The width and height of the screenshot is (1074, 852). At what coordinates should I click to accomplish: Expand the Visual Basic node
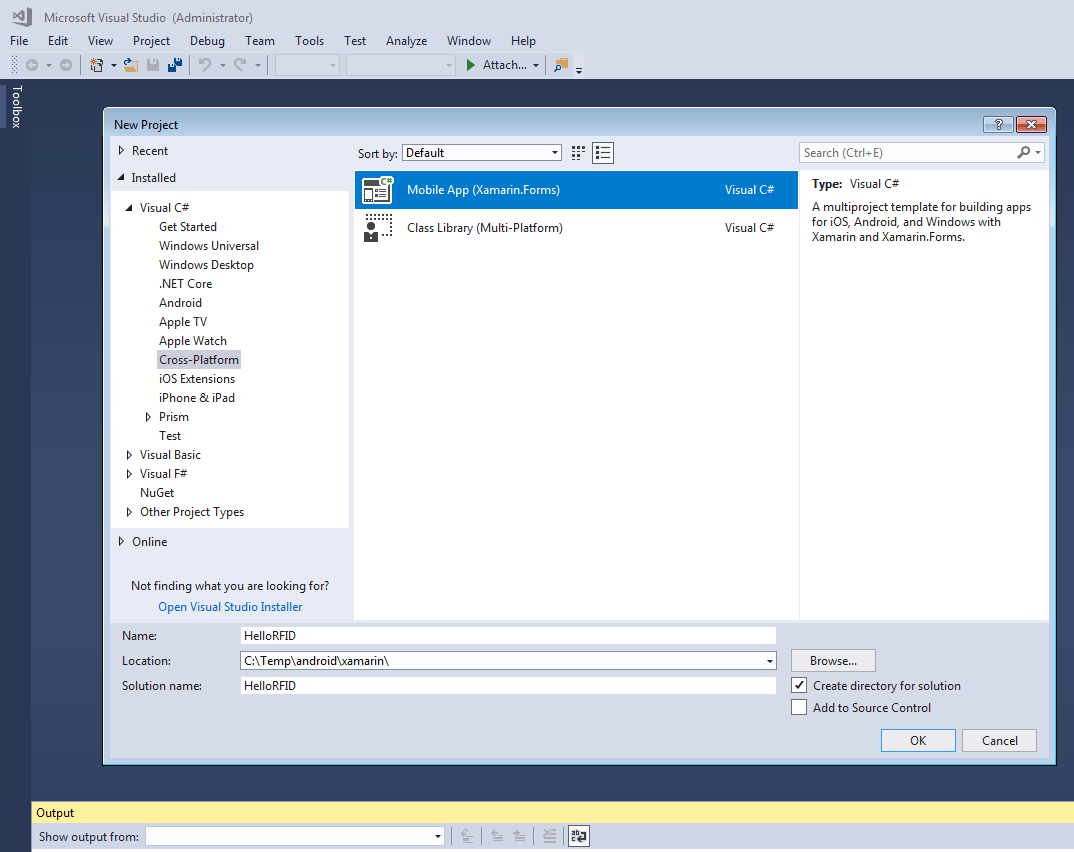click(x=129, y=455)
